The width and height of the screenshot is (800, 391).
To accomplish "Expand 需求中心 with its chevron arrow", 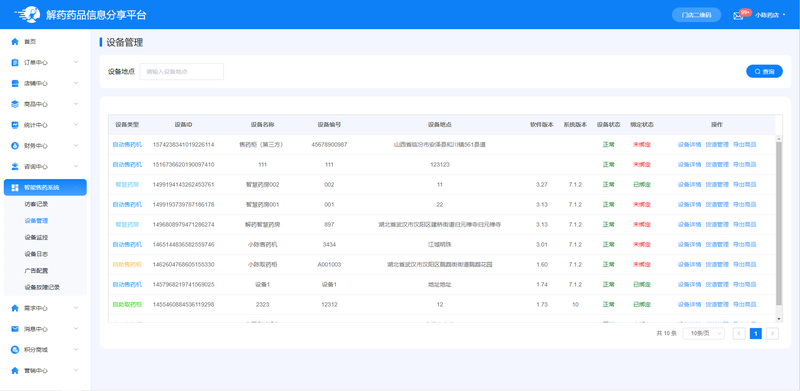I will tap(76, 308).
